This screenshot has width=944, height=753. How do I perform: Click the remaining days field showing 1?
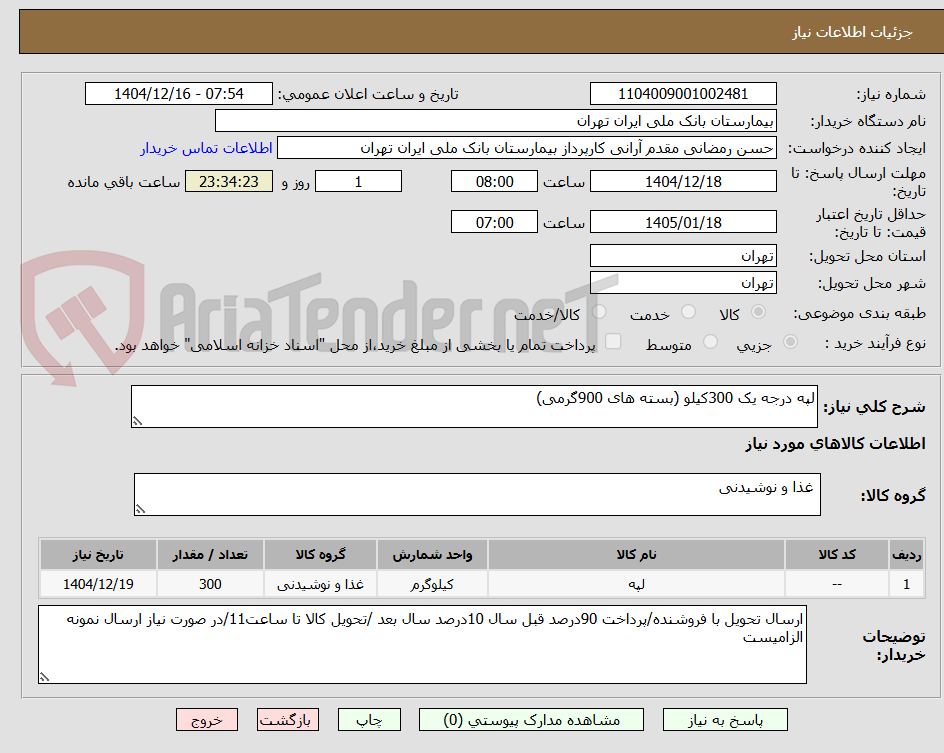click(x=358, y=181)
